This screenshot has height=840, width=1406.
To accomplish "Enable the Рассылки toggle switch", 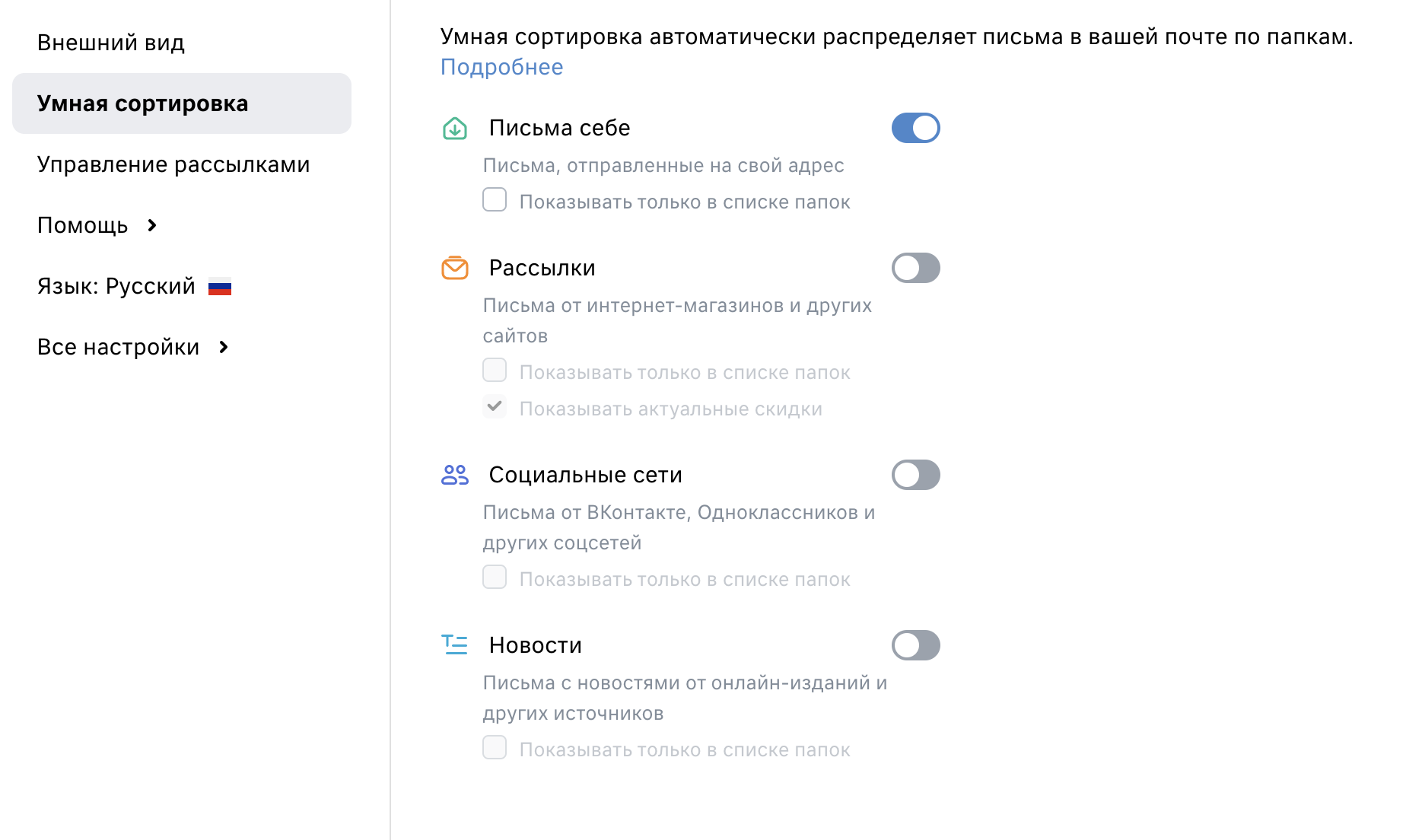I will coord(916,268).
